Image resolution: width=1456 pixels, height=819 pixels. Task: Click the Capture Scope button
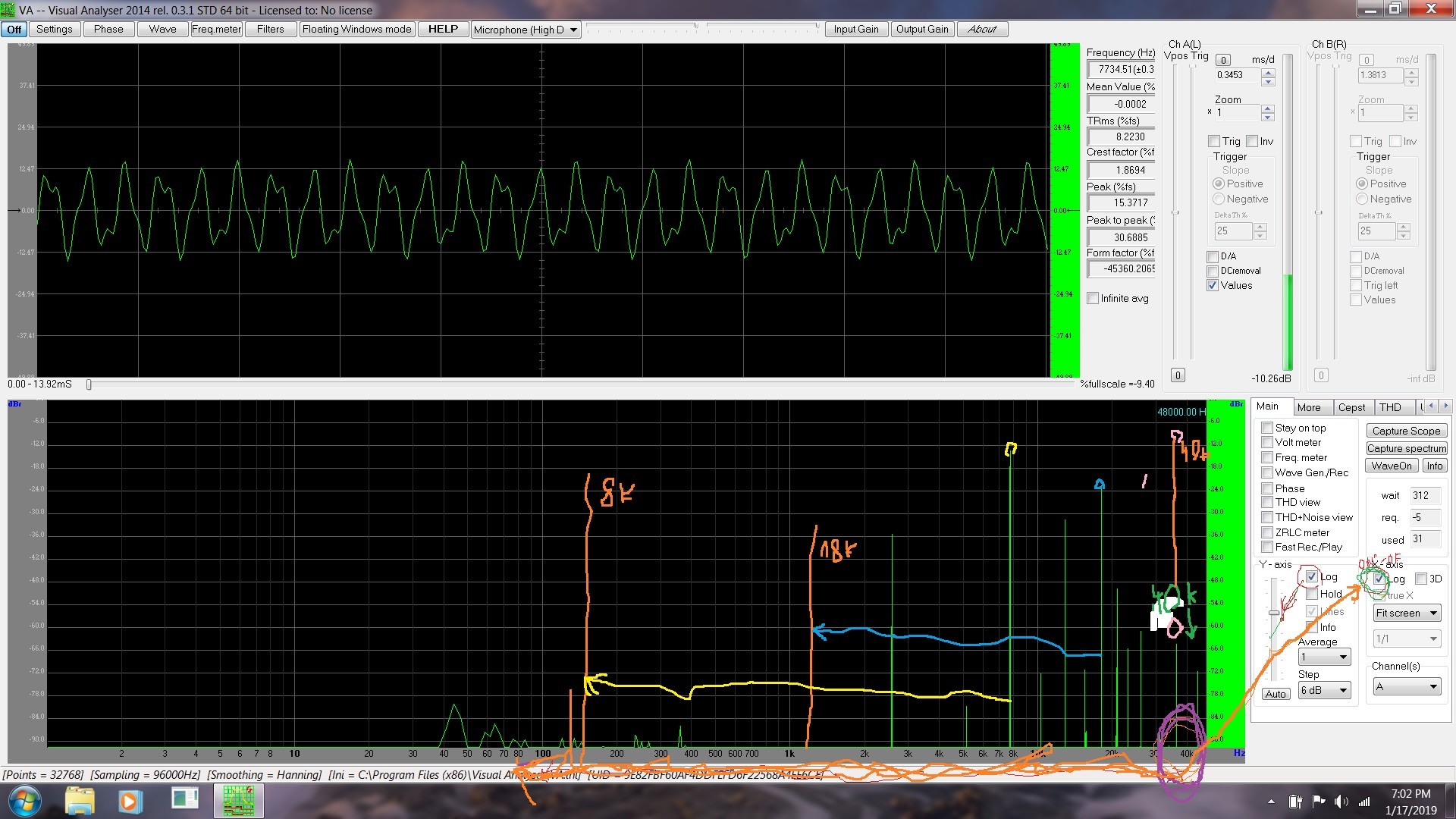coord(1405,431)
